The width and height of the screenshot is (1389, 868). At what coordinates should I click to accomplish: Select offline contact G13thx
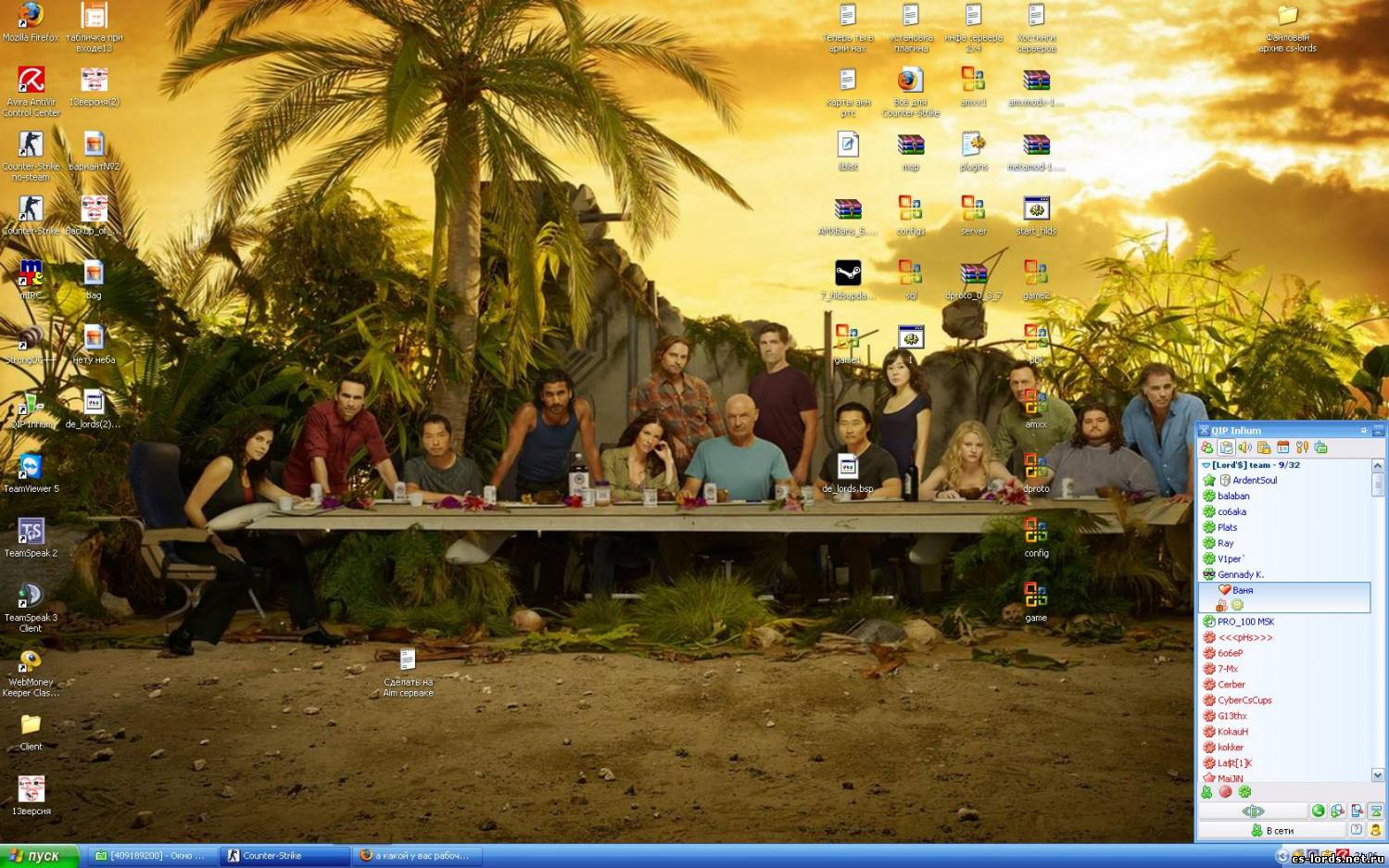click(x=1284, y=716)
